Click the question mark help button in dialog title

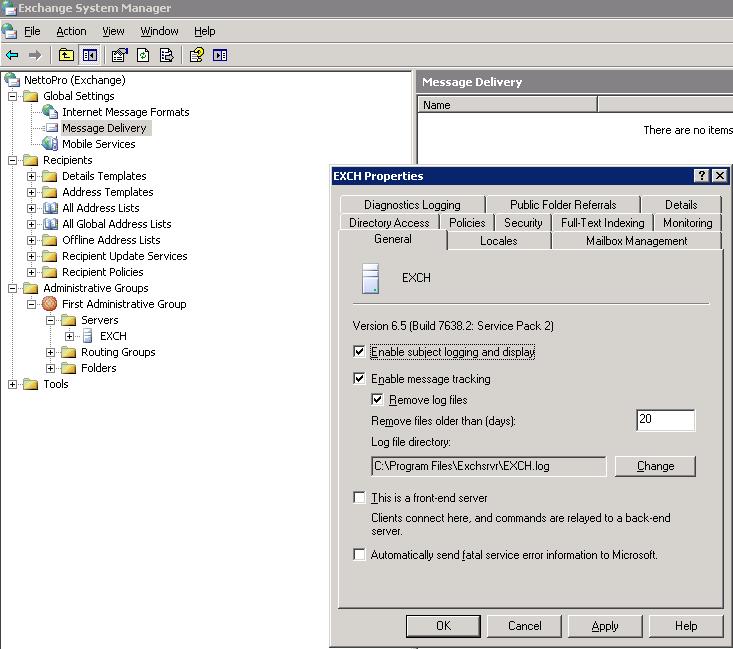click(x=701, y=176)
